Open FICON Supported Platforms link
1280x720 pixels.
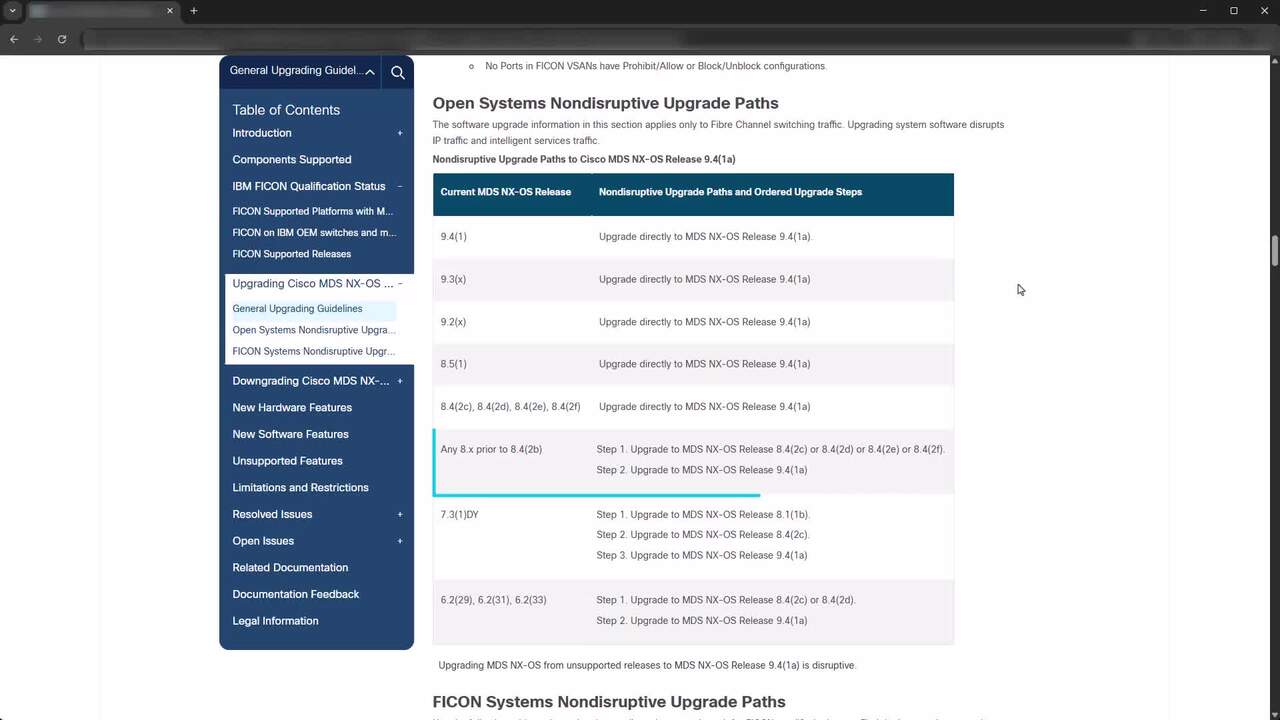tap(313, 212)
